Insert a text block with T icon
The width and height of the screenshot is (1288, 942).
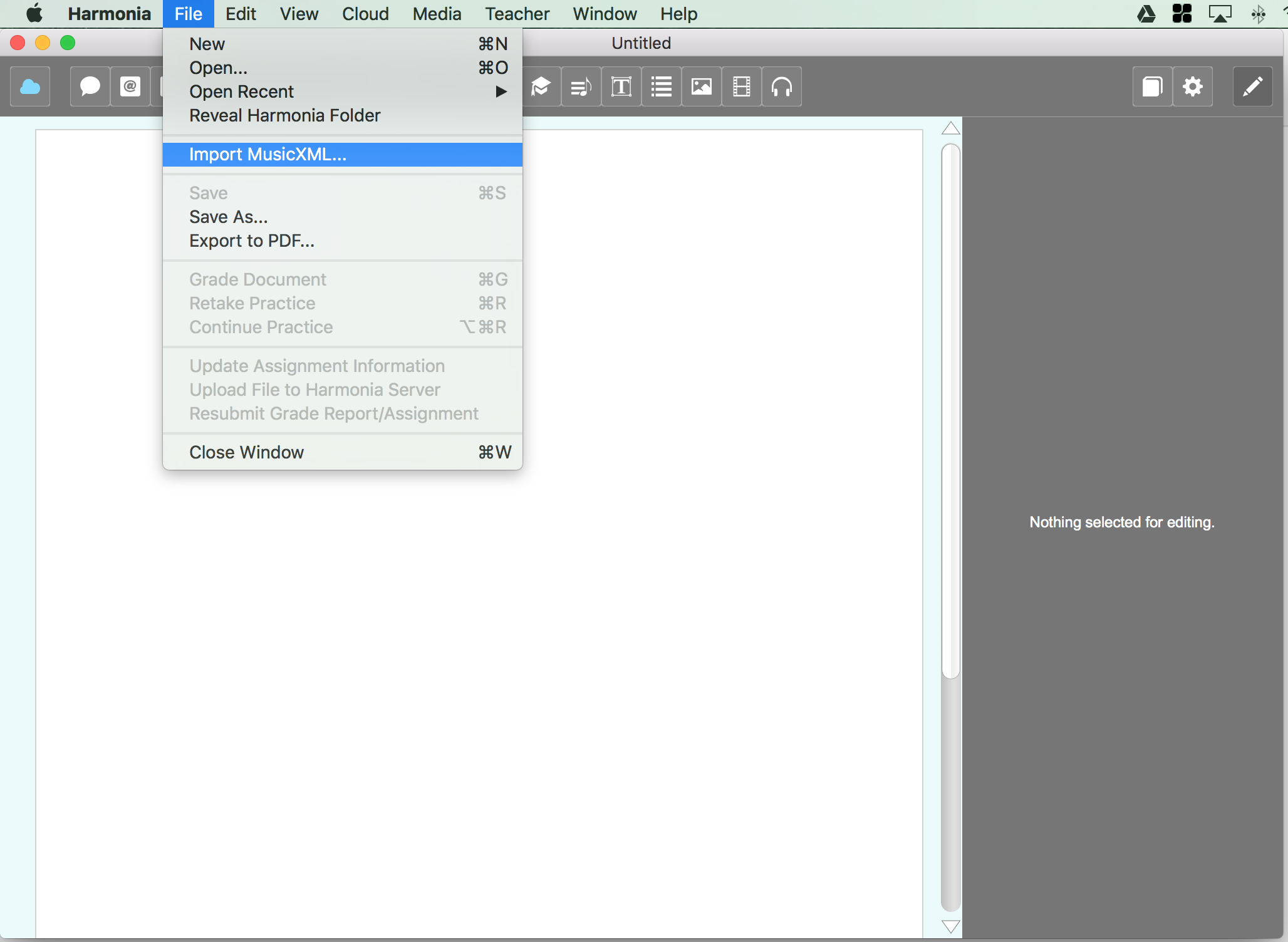point(621,86)
